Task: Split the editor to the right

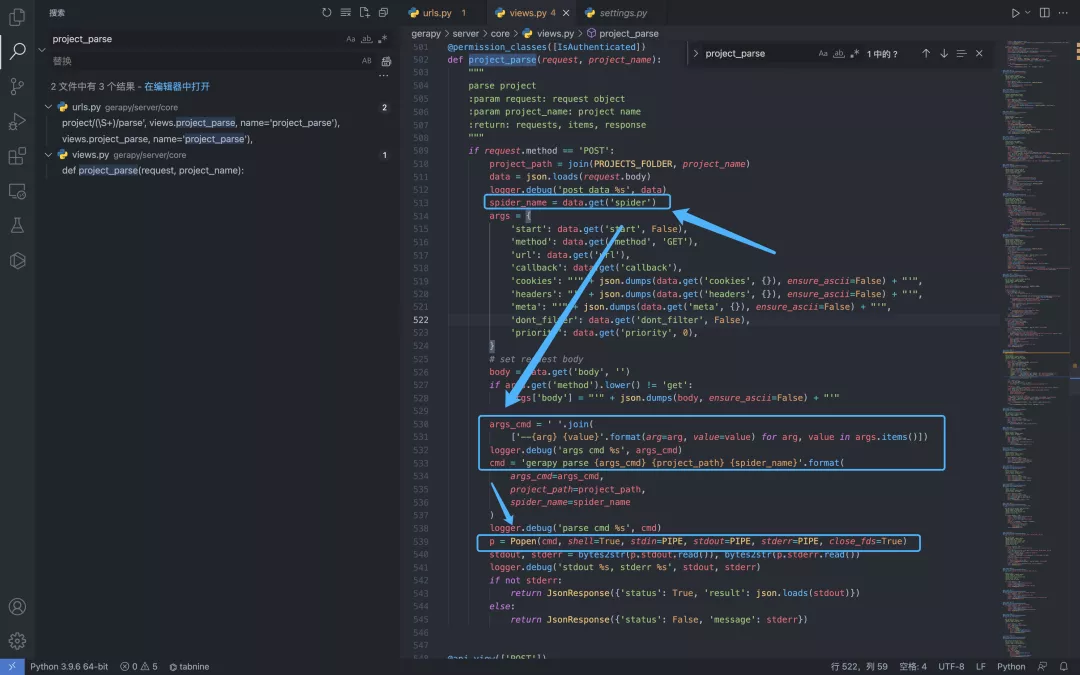Action: (x=1045, y=13)
